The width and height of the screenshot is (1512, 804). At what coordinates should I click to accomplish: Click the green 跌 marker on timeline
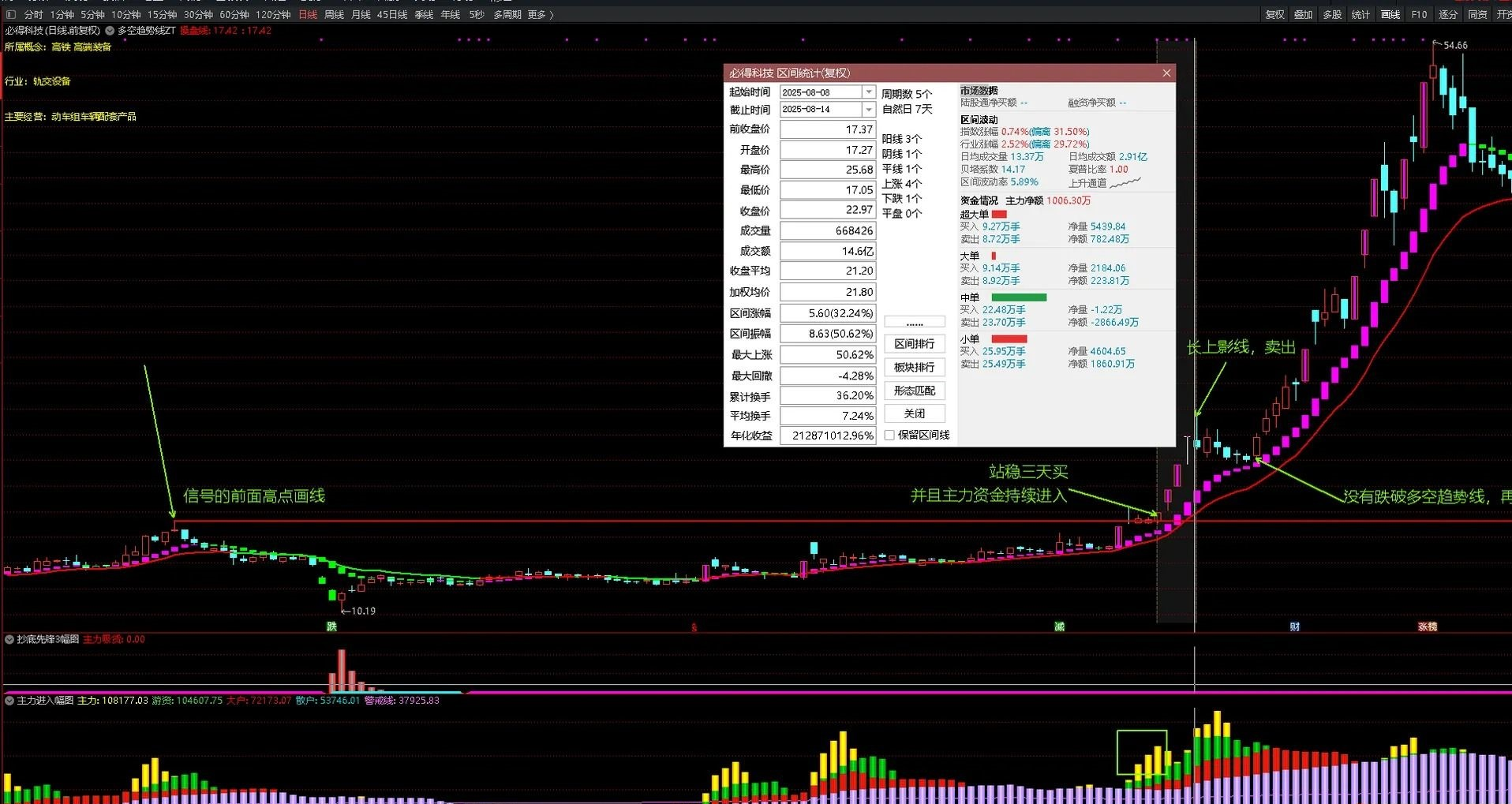click(x=331, y=626)
